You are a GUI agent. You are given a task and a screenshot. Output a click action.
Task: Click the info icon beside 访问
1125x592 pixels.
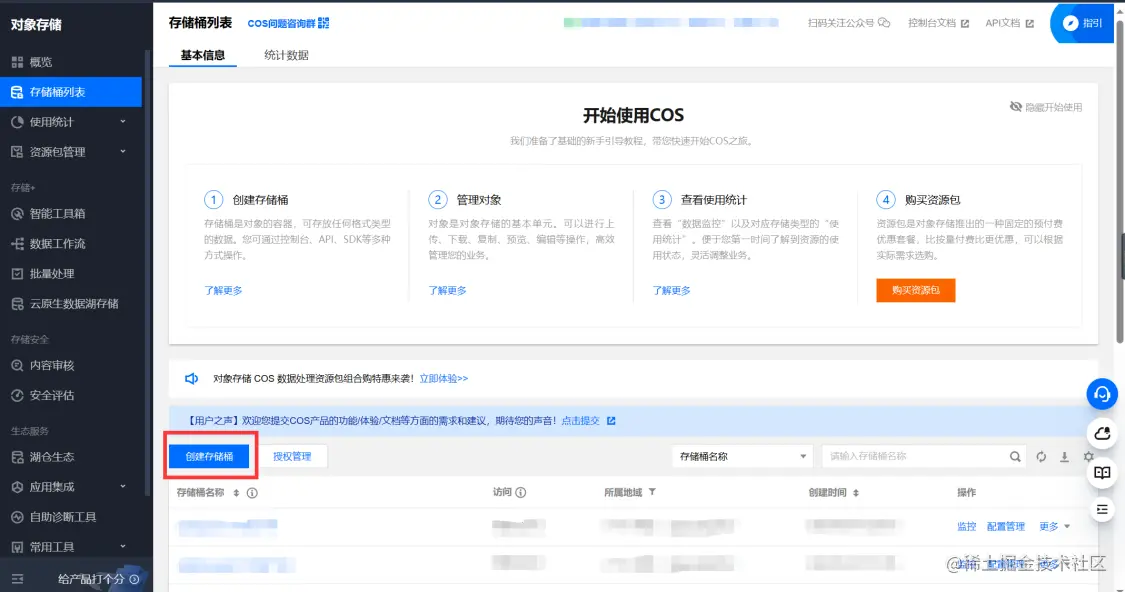pyautogui.click(x=521, y=492)
